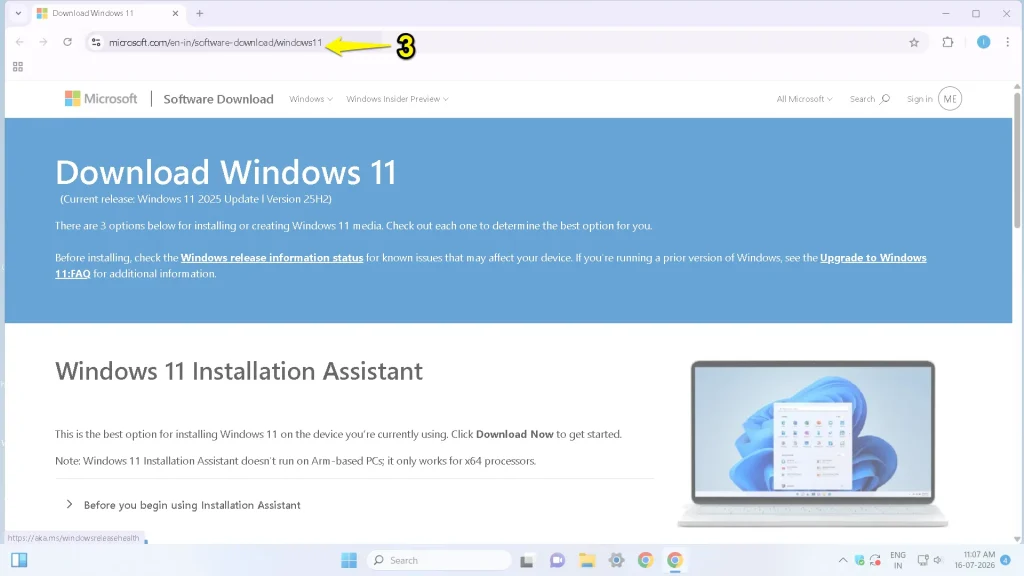
Task: Reload the current page
Action: click(67, 42)
